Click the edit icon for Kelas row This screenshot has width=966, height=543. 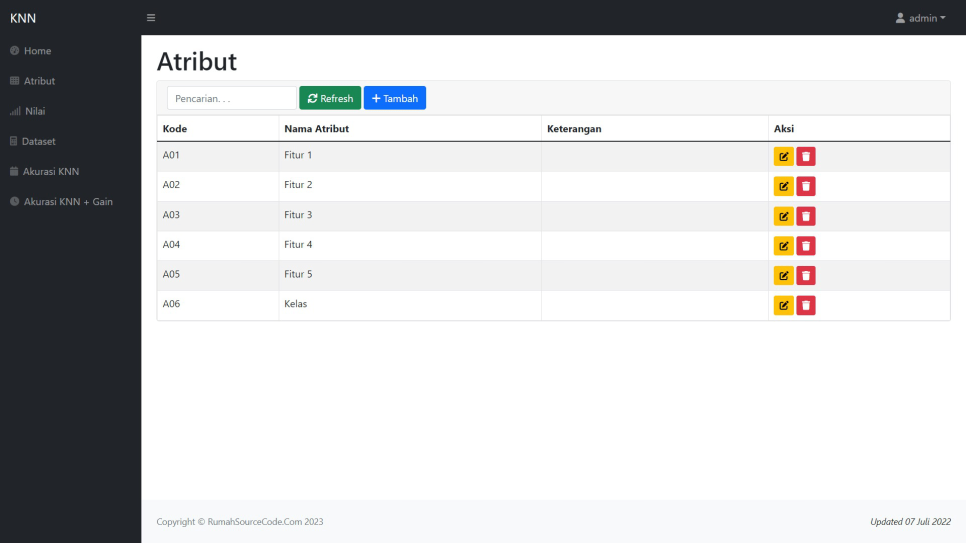[783, 306]
